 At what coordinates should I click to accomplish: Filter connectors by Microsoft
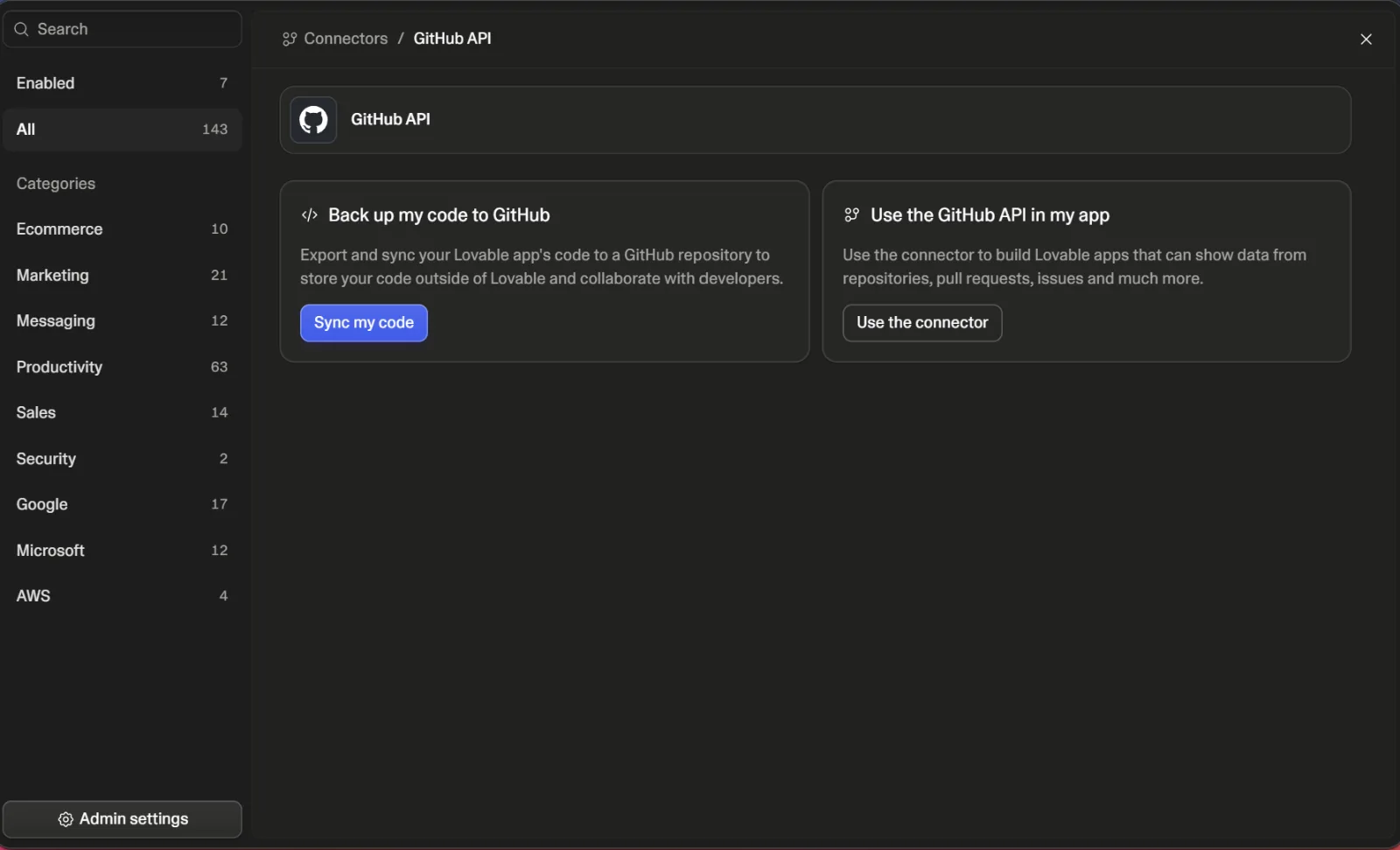122,551
